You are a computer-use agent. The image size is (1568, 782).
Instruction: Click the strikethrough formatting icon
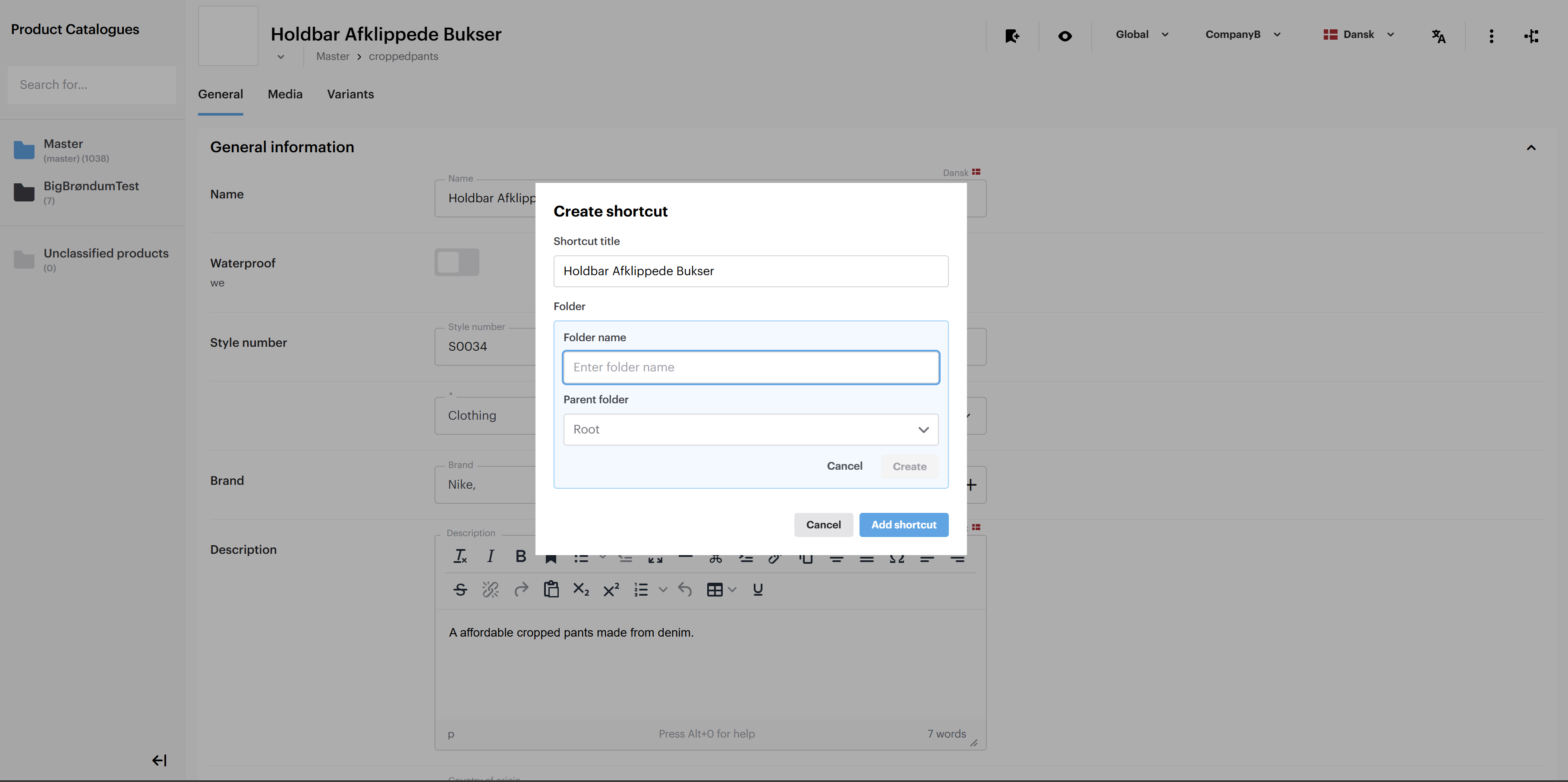coord(460,589)
